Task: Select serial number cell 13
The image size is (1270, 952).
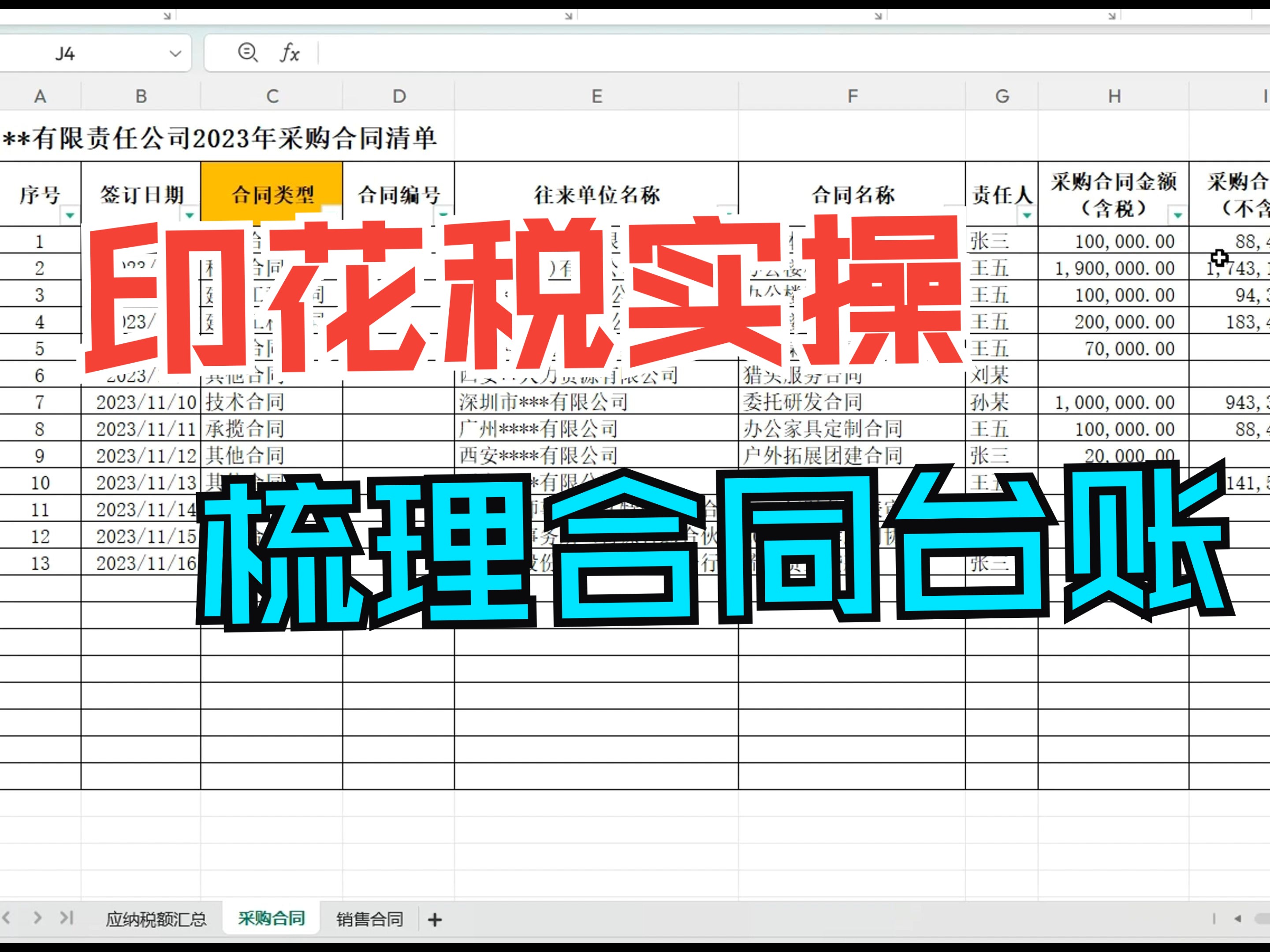Action: (40, 563)
